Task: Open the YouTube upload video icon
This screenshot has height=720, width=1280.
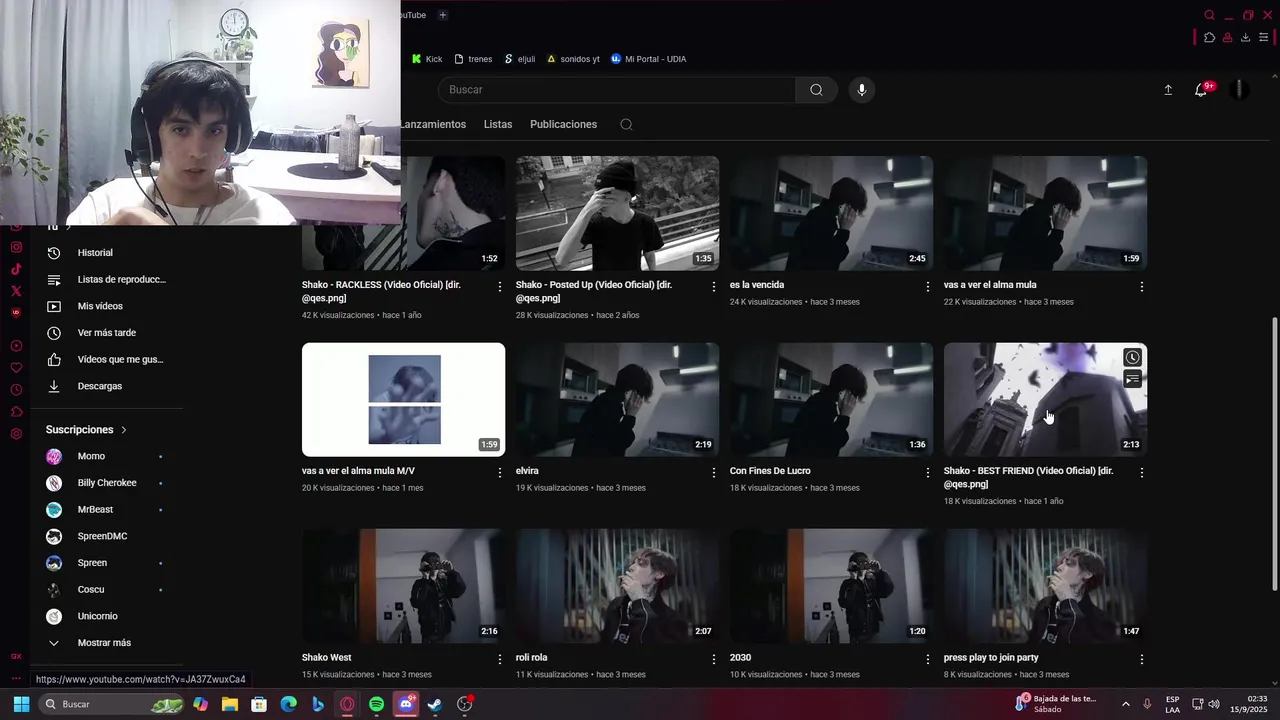Action: click(x=1168, y=90)
